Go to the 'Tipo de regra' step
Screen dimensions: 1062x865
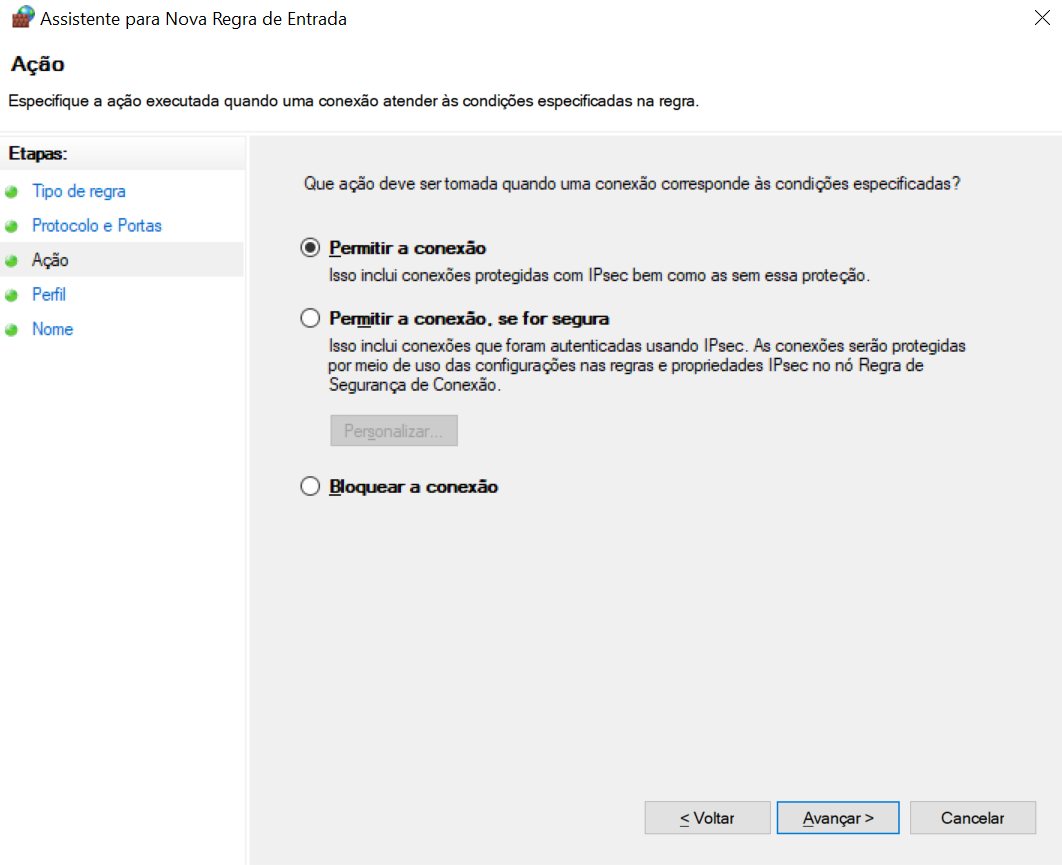coord(79,191)
